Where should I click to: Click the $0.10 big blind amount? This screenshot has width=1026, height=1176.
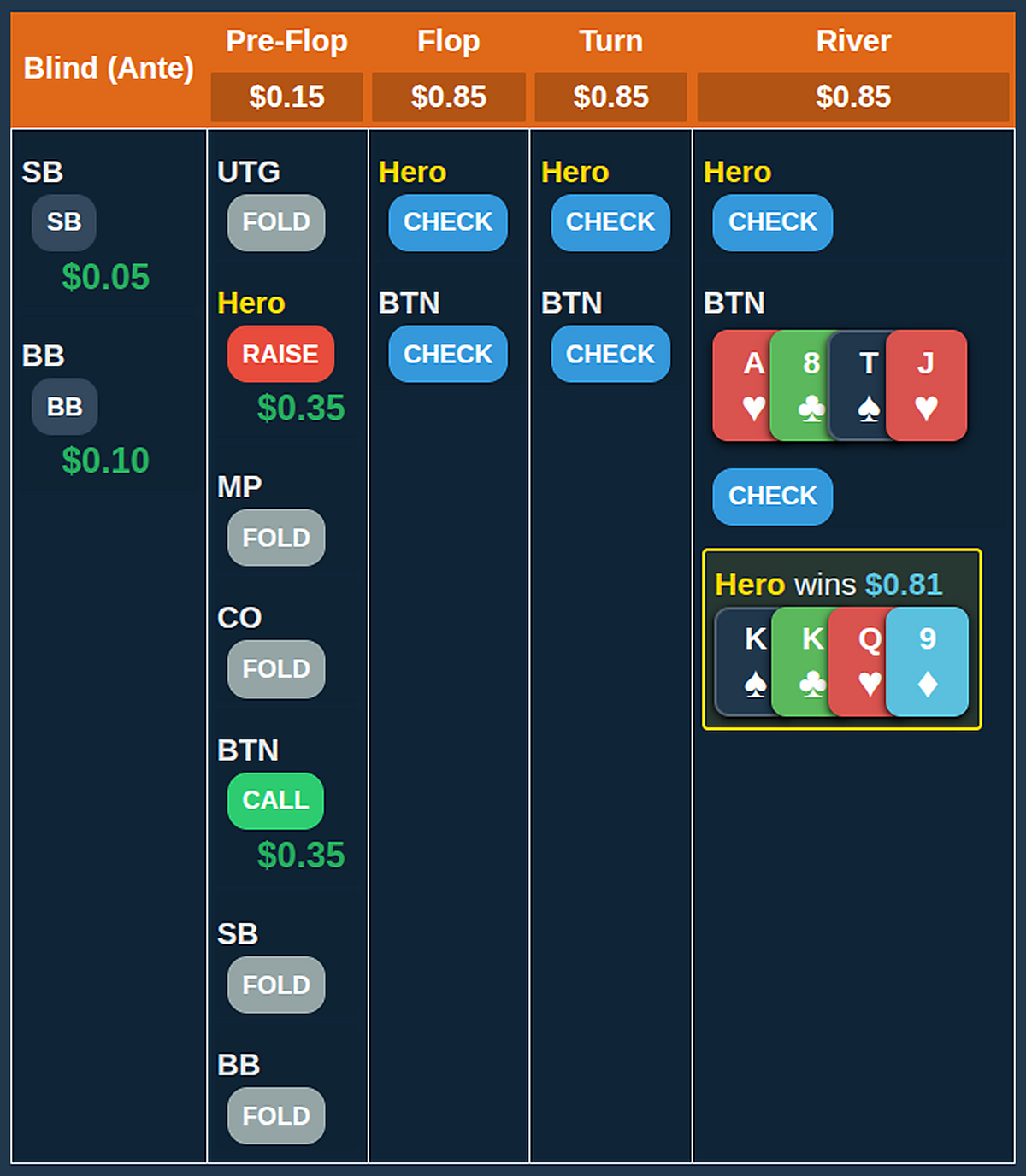(x=106, y=461)
